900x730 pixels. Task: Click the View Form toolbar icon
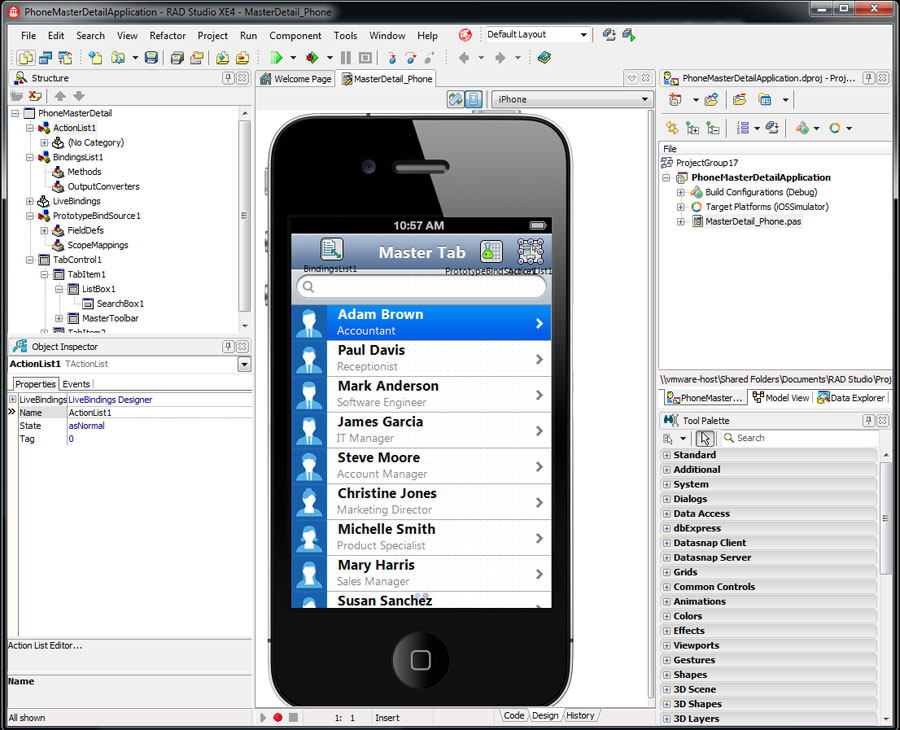(45, 57)
